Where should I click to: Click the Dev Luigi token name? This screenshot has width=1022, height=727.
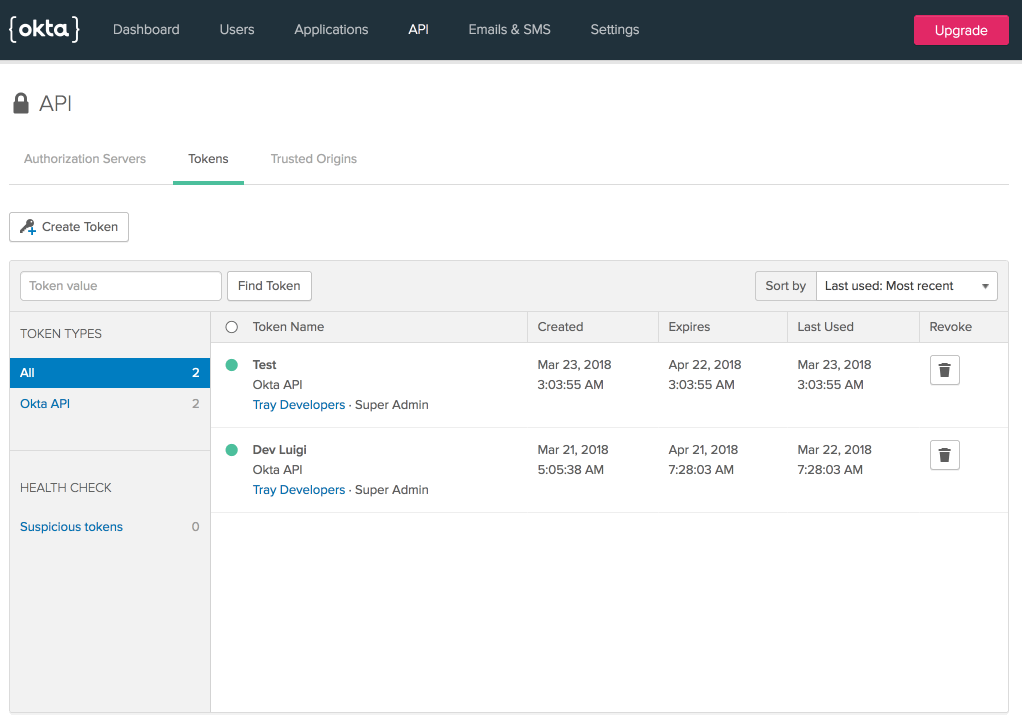click(x=280, y=450)
